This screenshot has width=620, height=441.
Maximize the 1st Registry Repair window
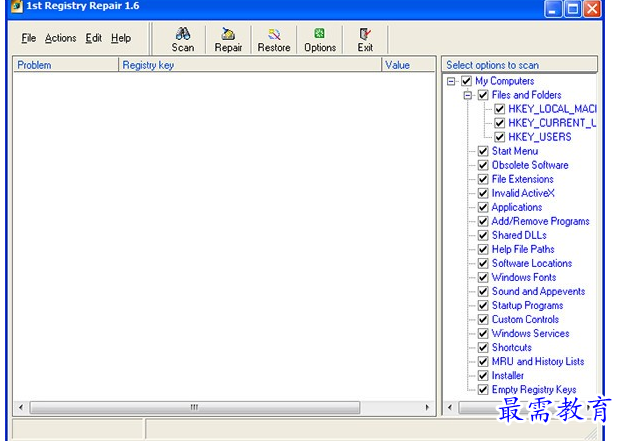[573, 9]
